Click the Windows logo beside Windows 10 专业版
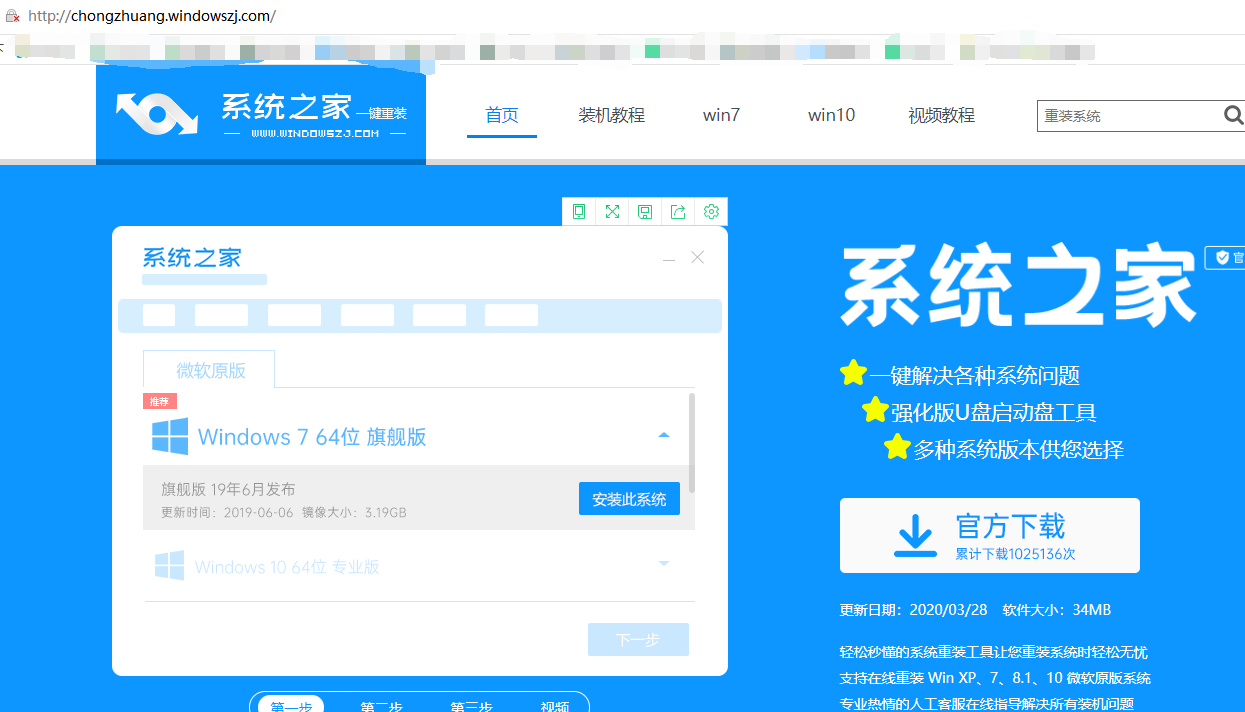This screenshot has width=1245, height=712. (x=171, y=565)
